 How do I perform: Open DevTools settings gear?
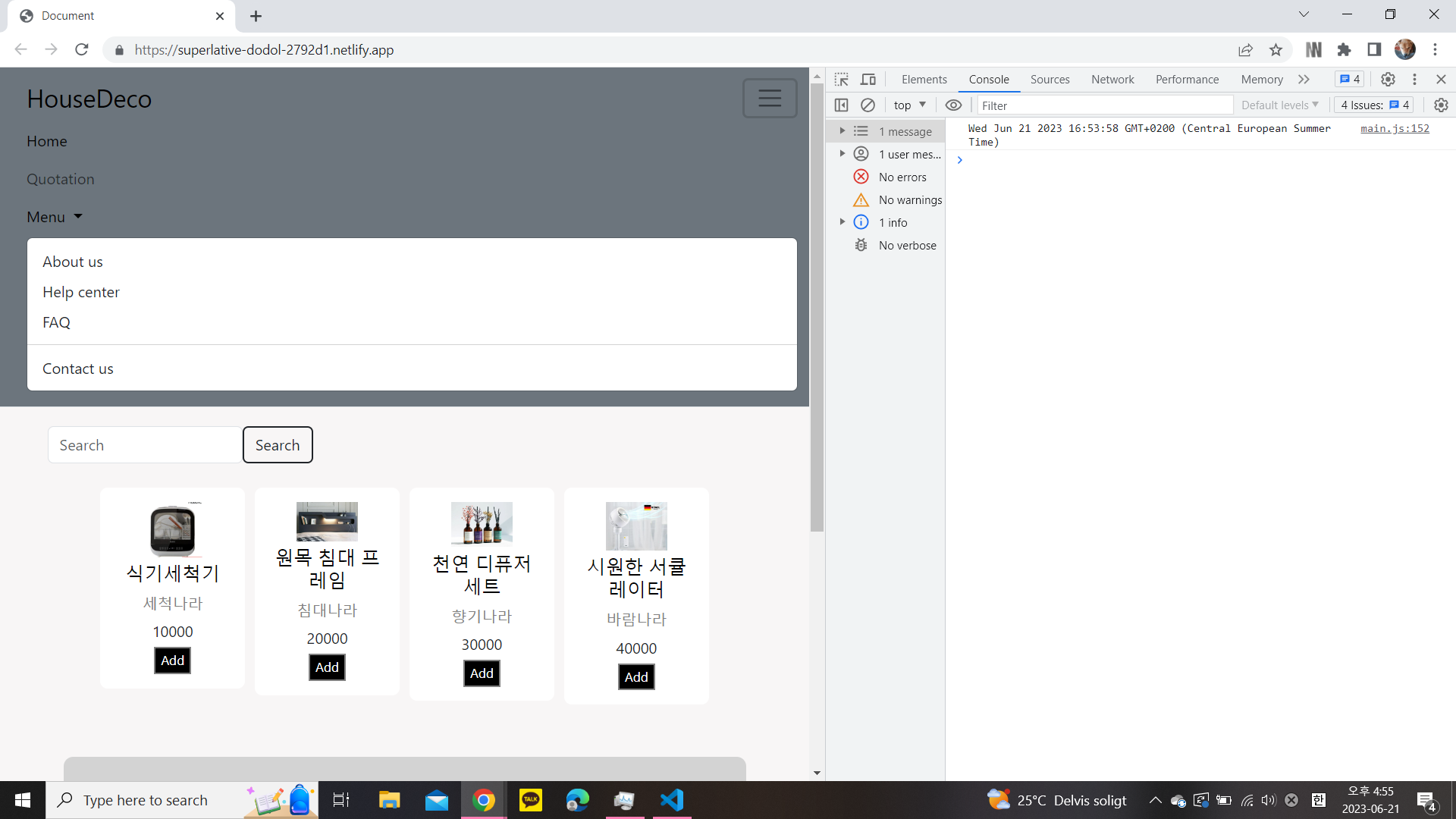tap(1388, 79)
